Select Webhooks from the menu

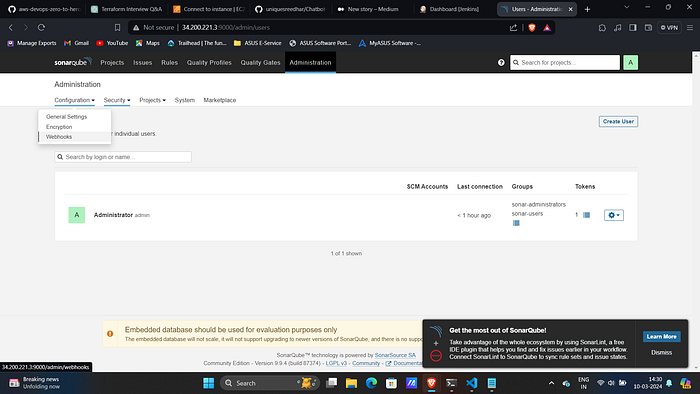(59, 137)
